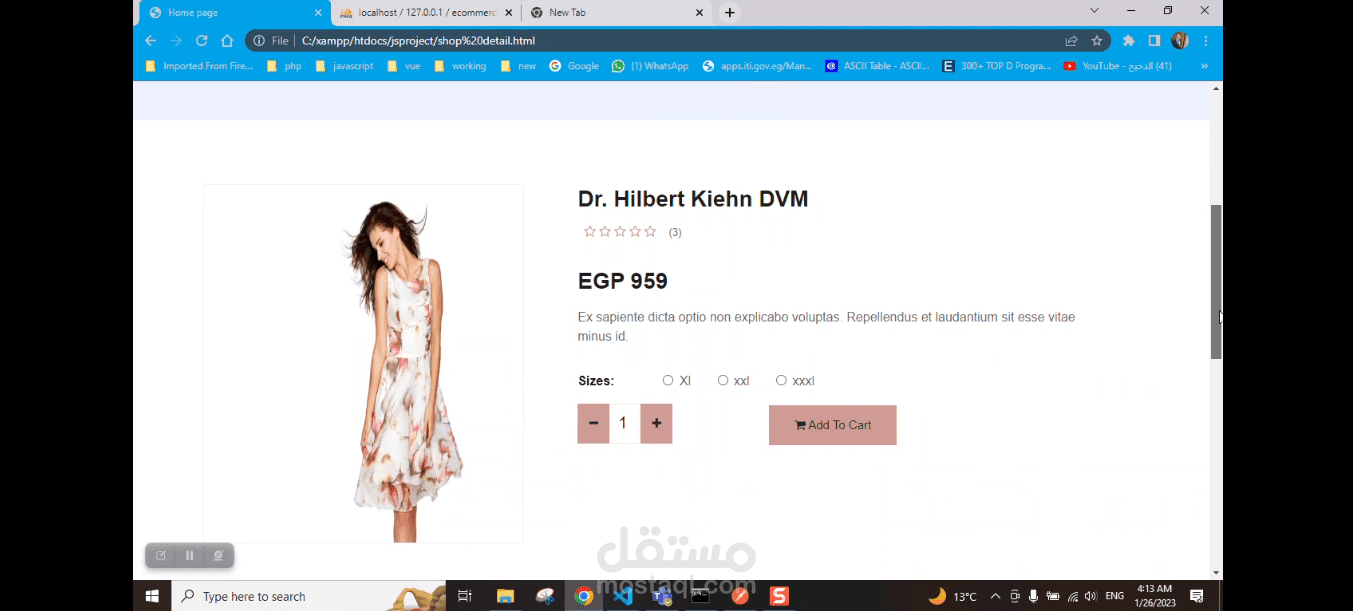Open the vue bookmark folder
The height and width of the screenshot is (611, 1353).
coord(404,66)
